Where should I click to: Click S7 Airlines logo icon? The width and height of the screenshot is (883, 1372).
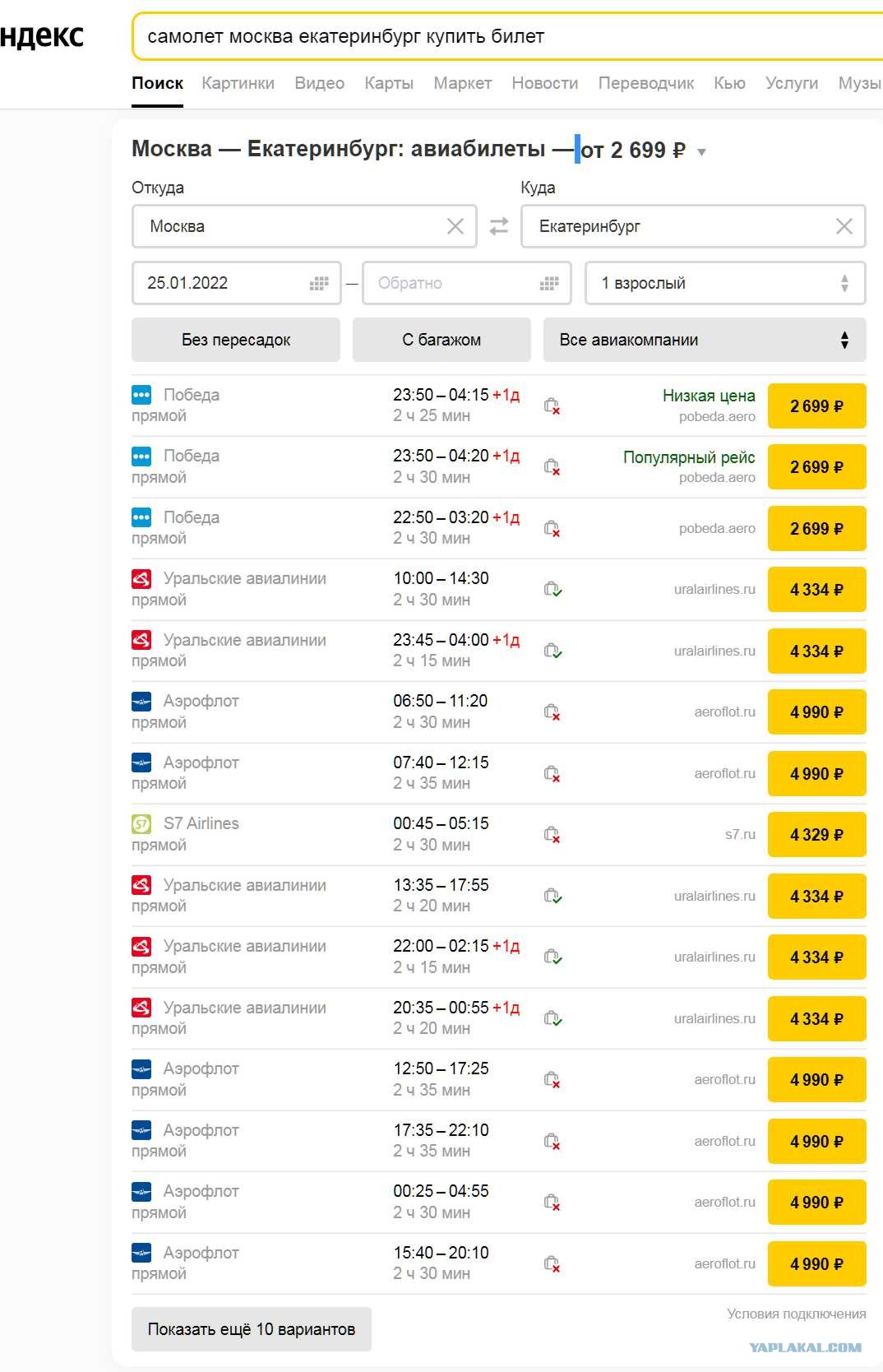tap(141, 823)
